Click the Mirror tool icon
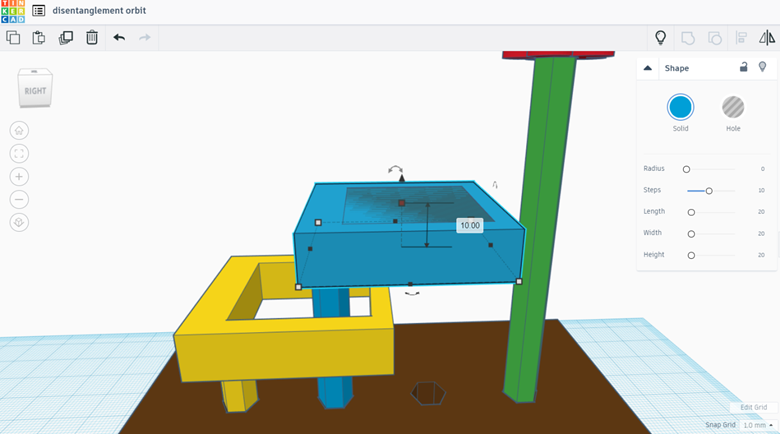Image resolution: width=780 pixels, height=434 pixels. point(767,38)
